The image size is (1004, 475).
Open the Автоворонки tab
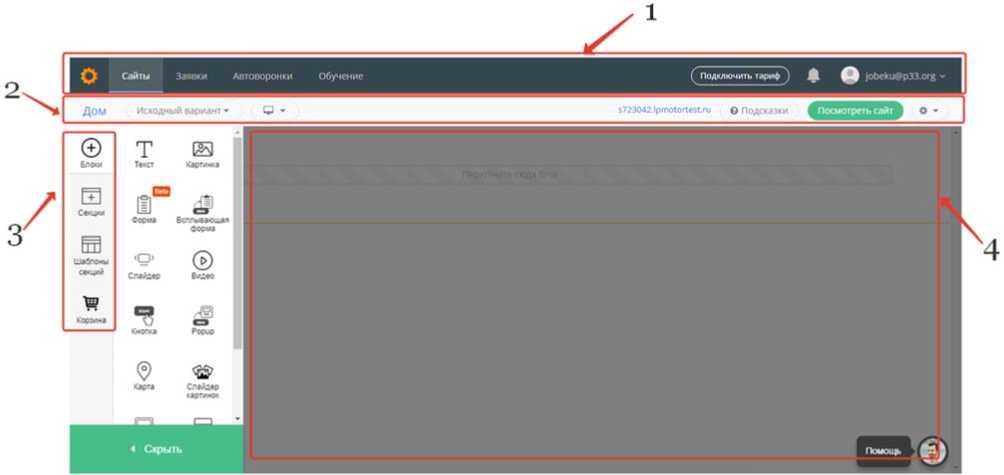(263, 76)
